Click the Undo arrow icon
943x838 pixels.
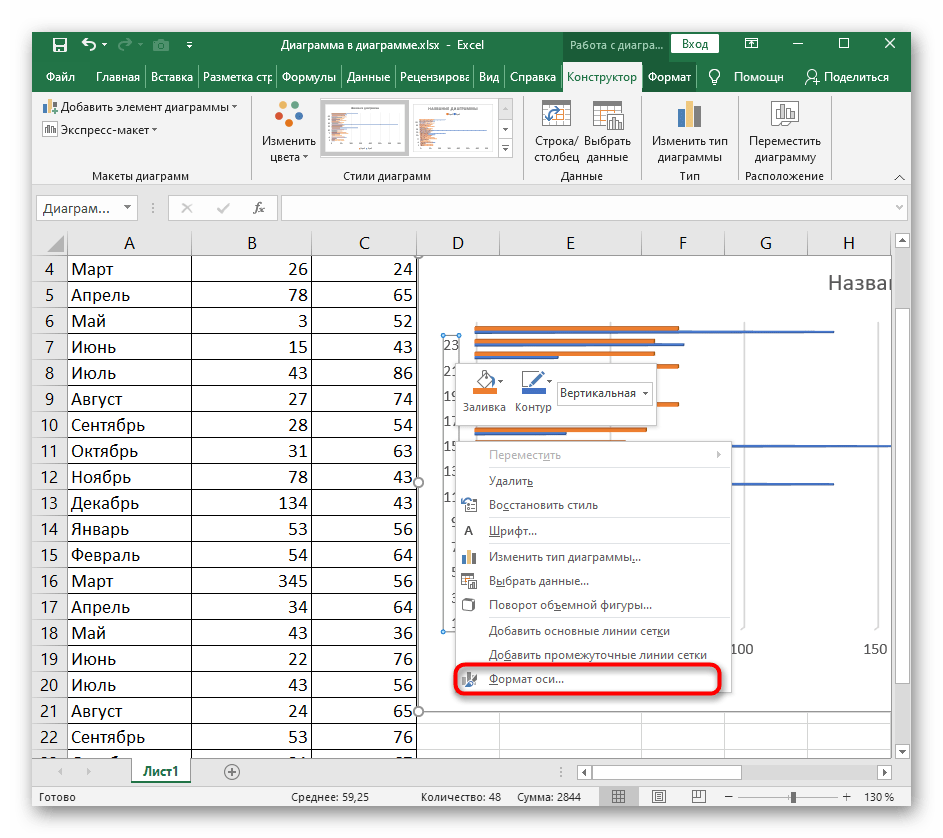tap(89, 45)
